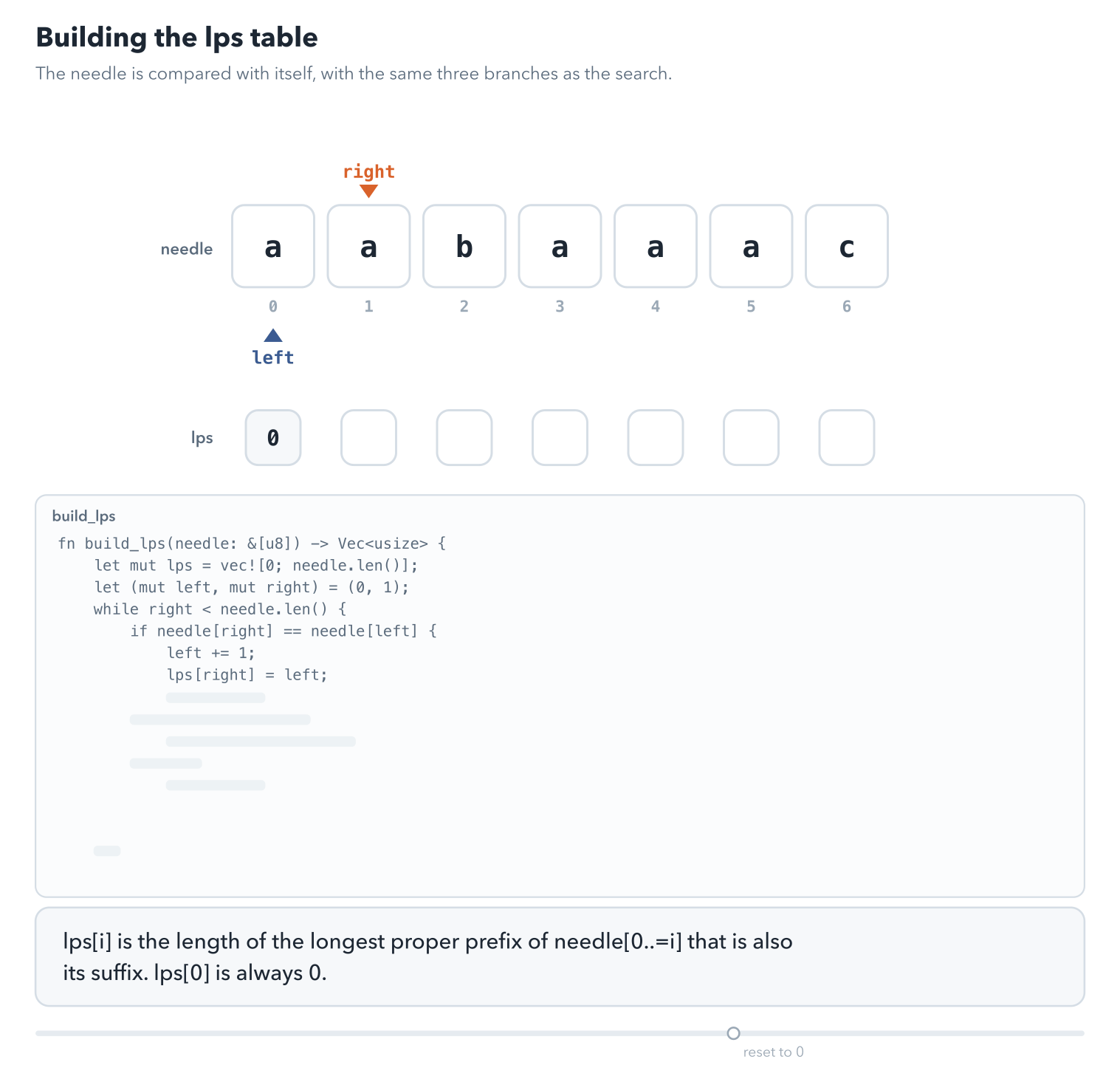Click the empty second lps cell
1120x1079 pixels.
coord(368,438)
